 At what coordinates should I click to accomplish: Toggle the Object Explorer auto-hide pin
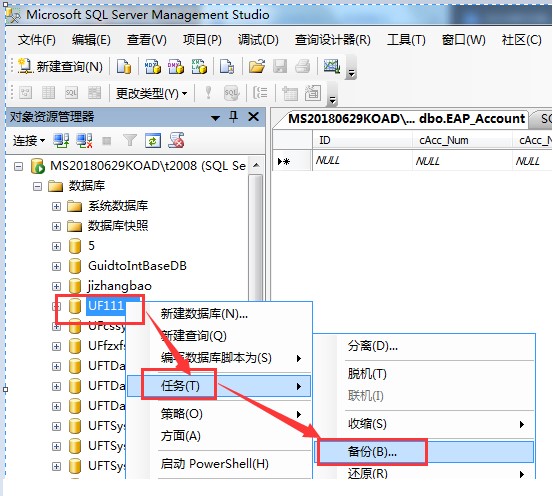click(x=233, y=116)
